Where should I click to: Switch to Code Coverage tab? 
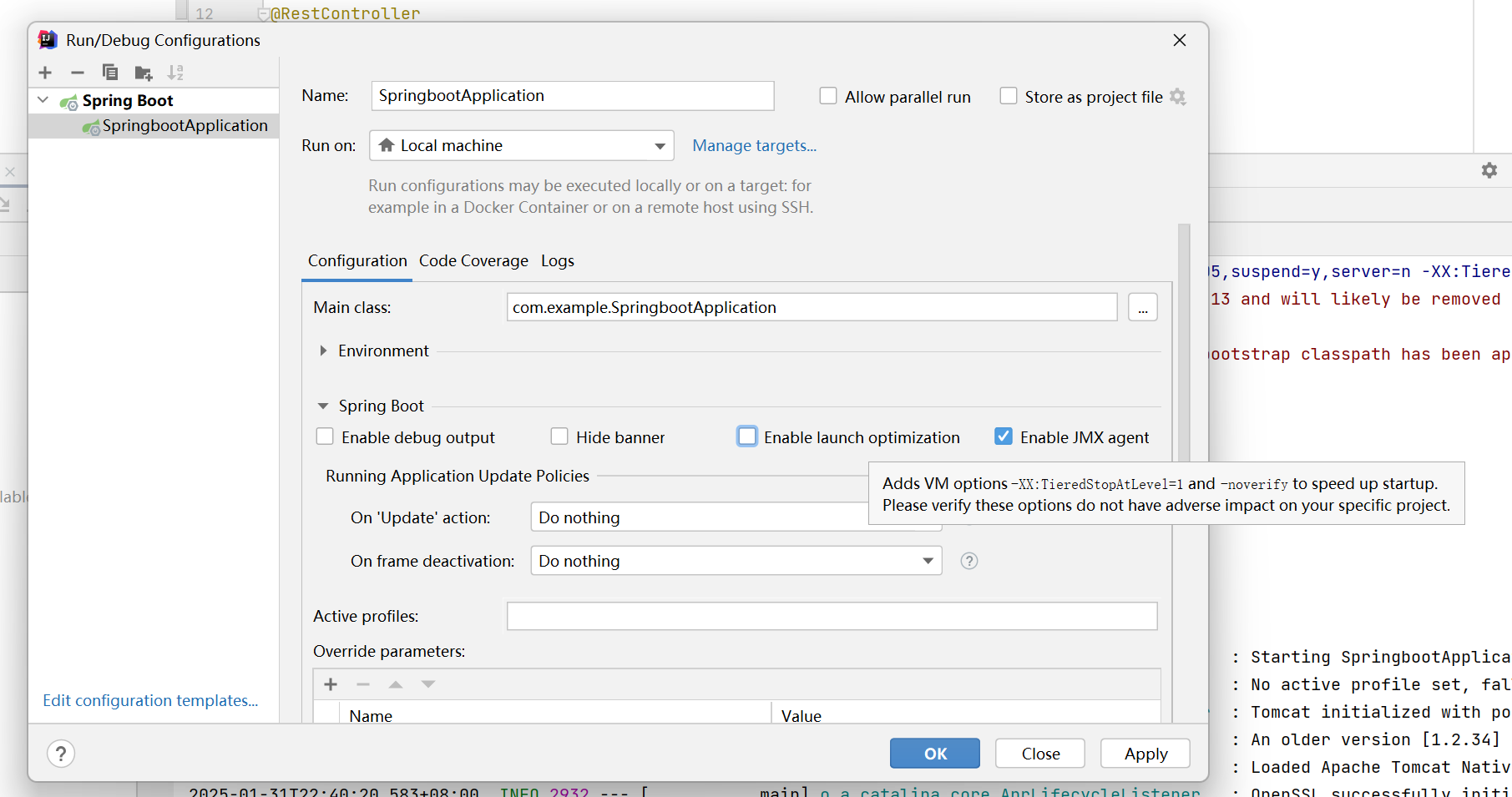pos(473,260)
